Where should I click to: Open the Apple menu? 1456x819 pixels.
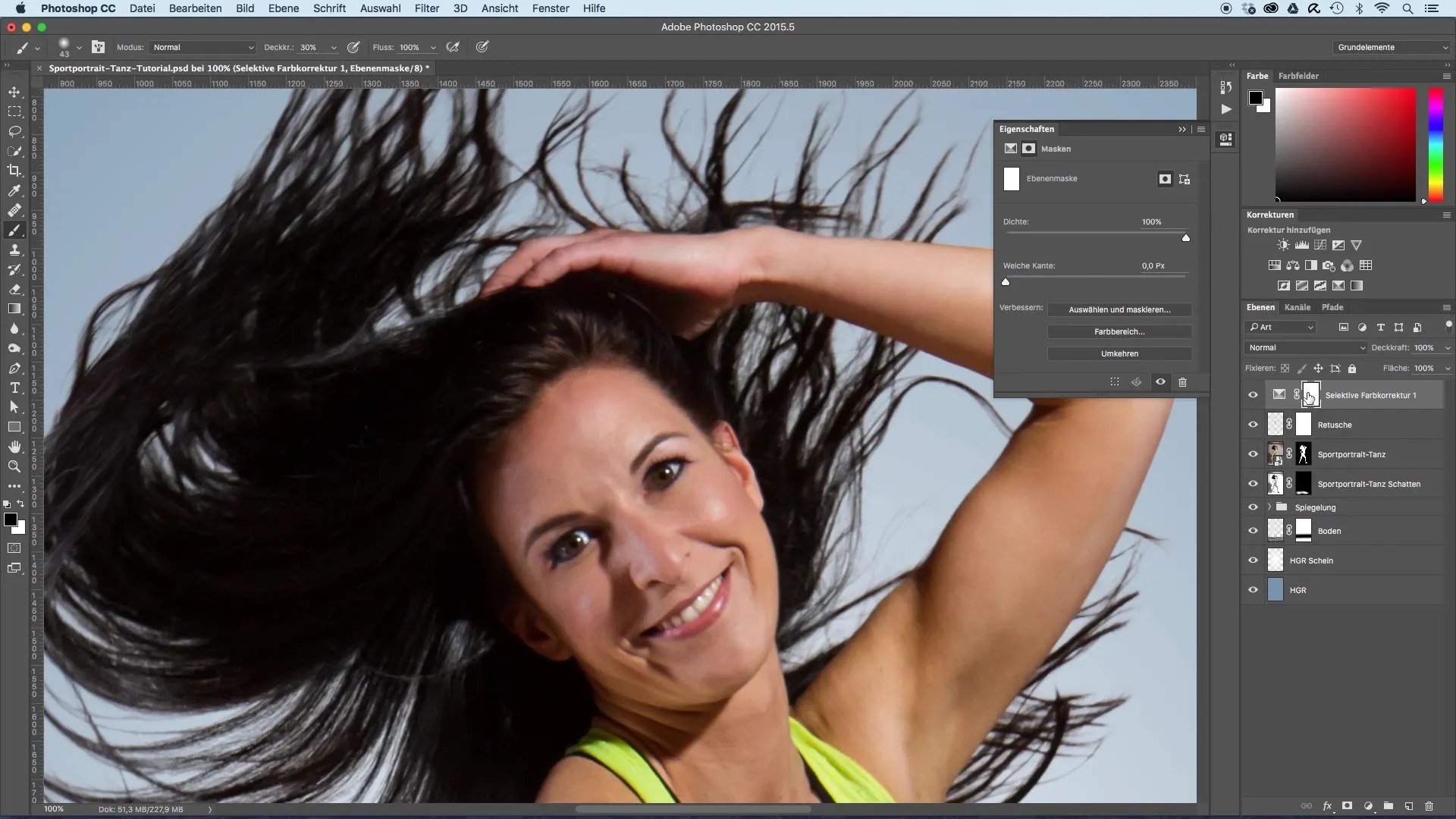click(x=20, y=8)
